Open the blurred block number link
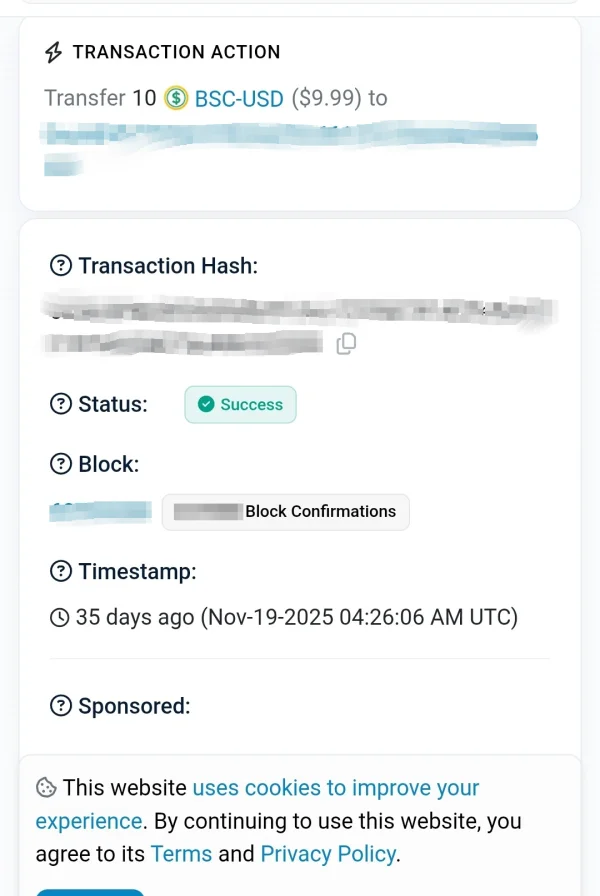600x896 pixels. pos(100,511)
